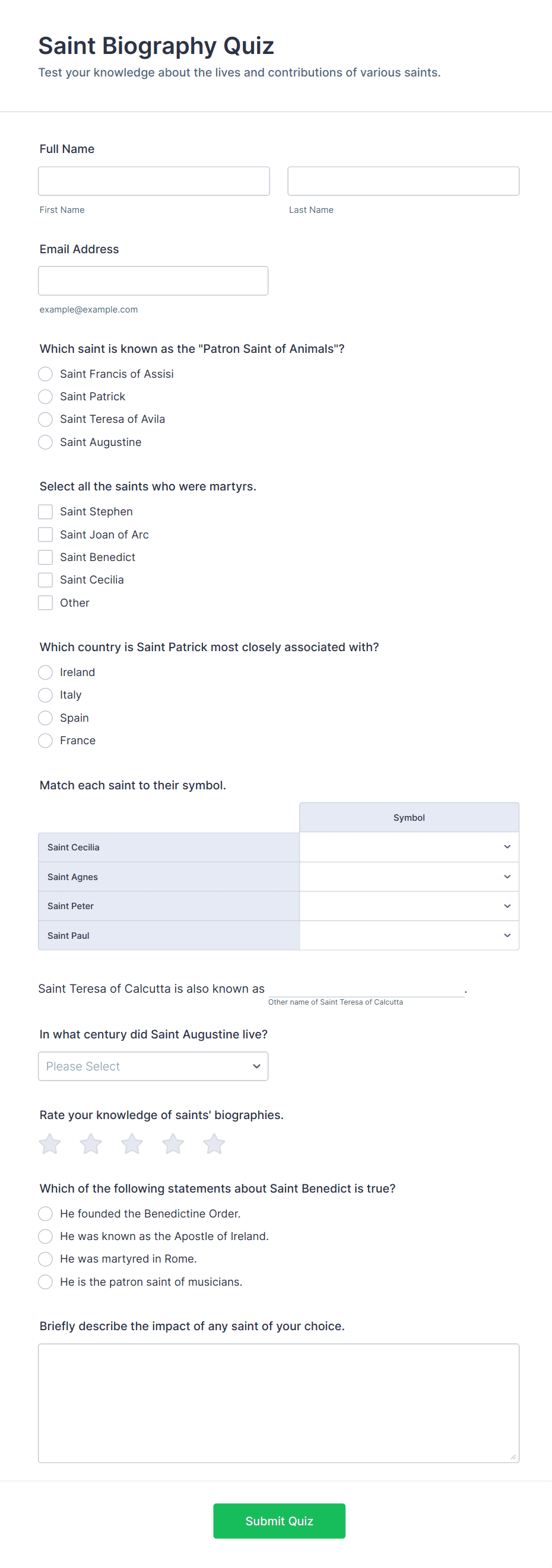The width and height of the screenshot is (552, 1568).
Task: Check the Saint Stephen checkbox
Action: [x=46, y=511]
